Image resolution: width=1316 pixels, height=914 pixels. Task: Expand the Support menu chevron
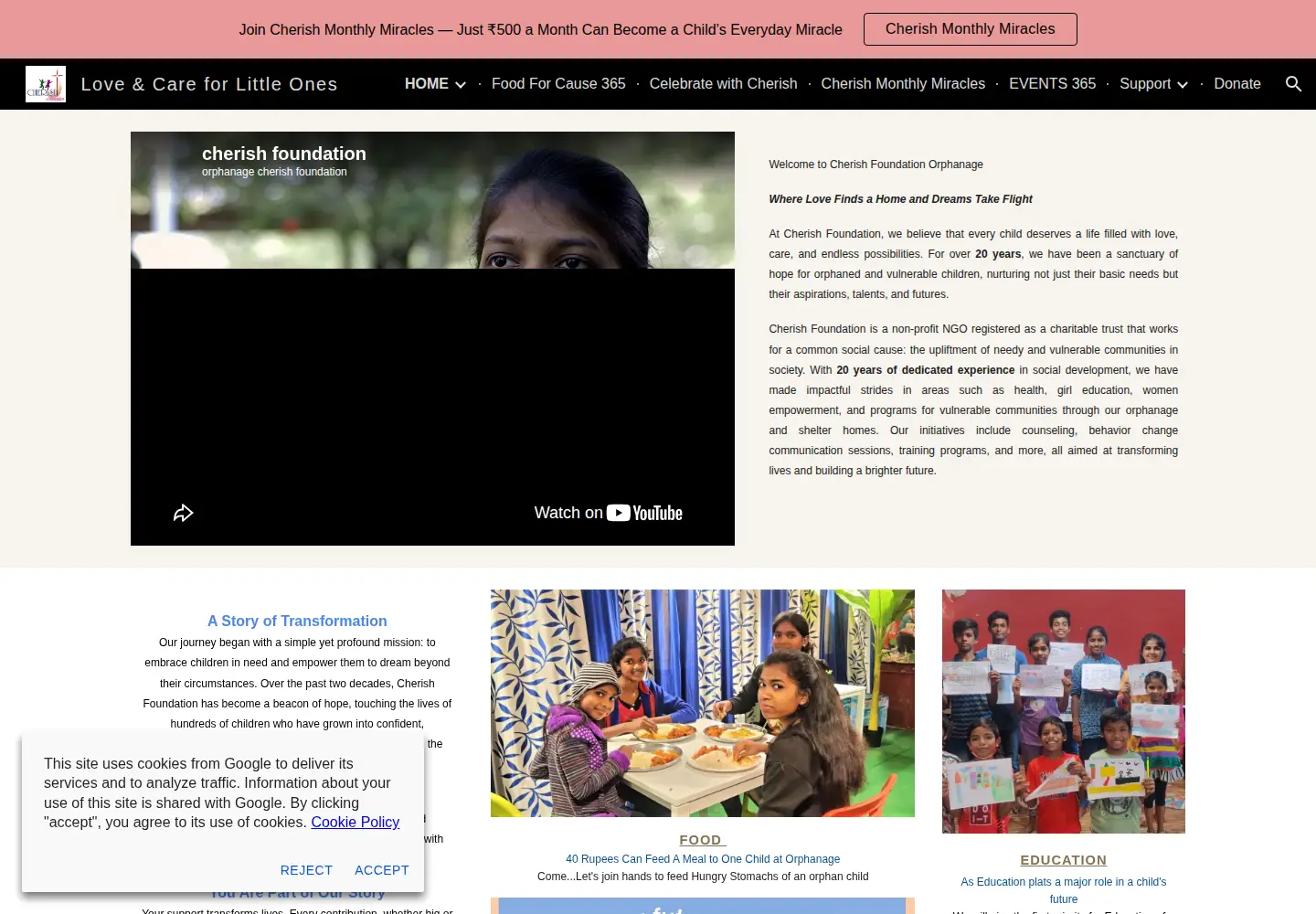click(x=1183, y=84)
